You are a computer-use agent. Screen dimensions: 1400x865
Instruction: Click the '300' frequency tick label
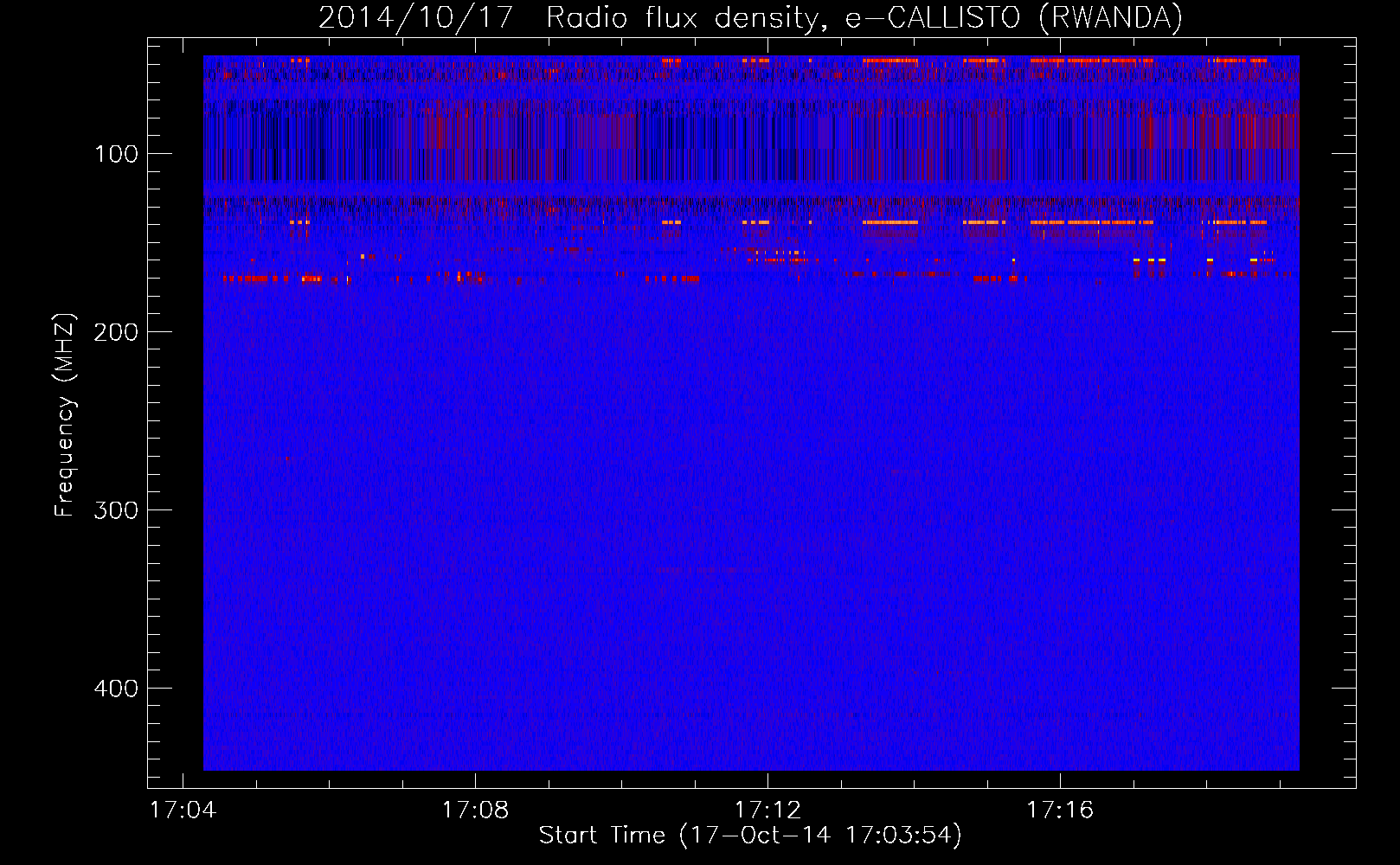116,510
